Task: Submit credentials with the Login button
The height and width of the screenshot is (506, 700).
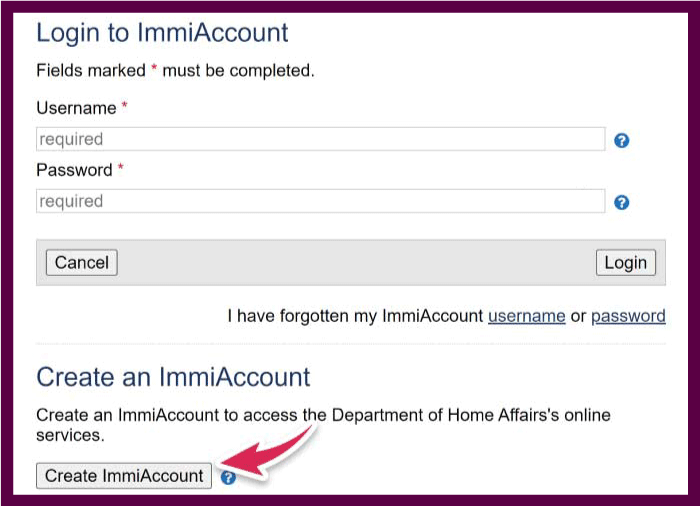Action: coord(625,263)
